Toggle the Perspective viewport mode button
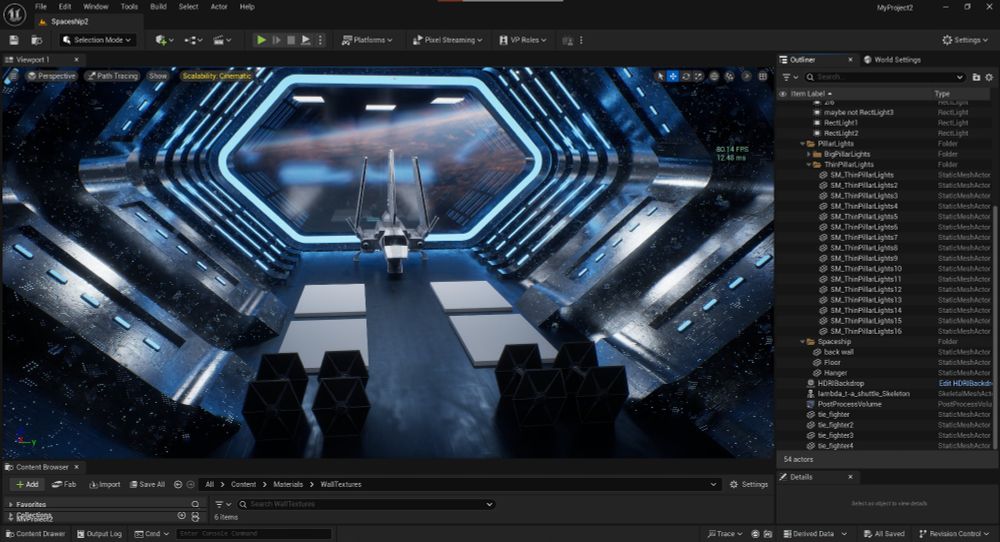Viewport: 1000px width, 542px height. pyautogui.click(x=52, y=76)
